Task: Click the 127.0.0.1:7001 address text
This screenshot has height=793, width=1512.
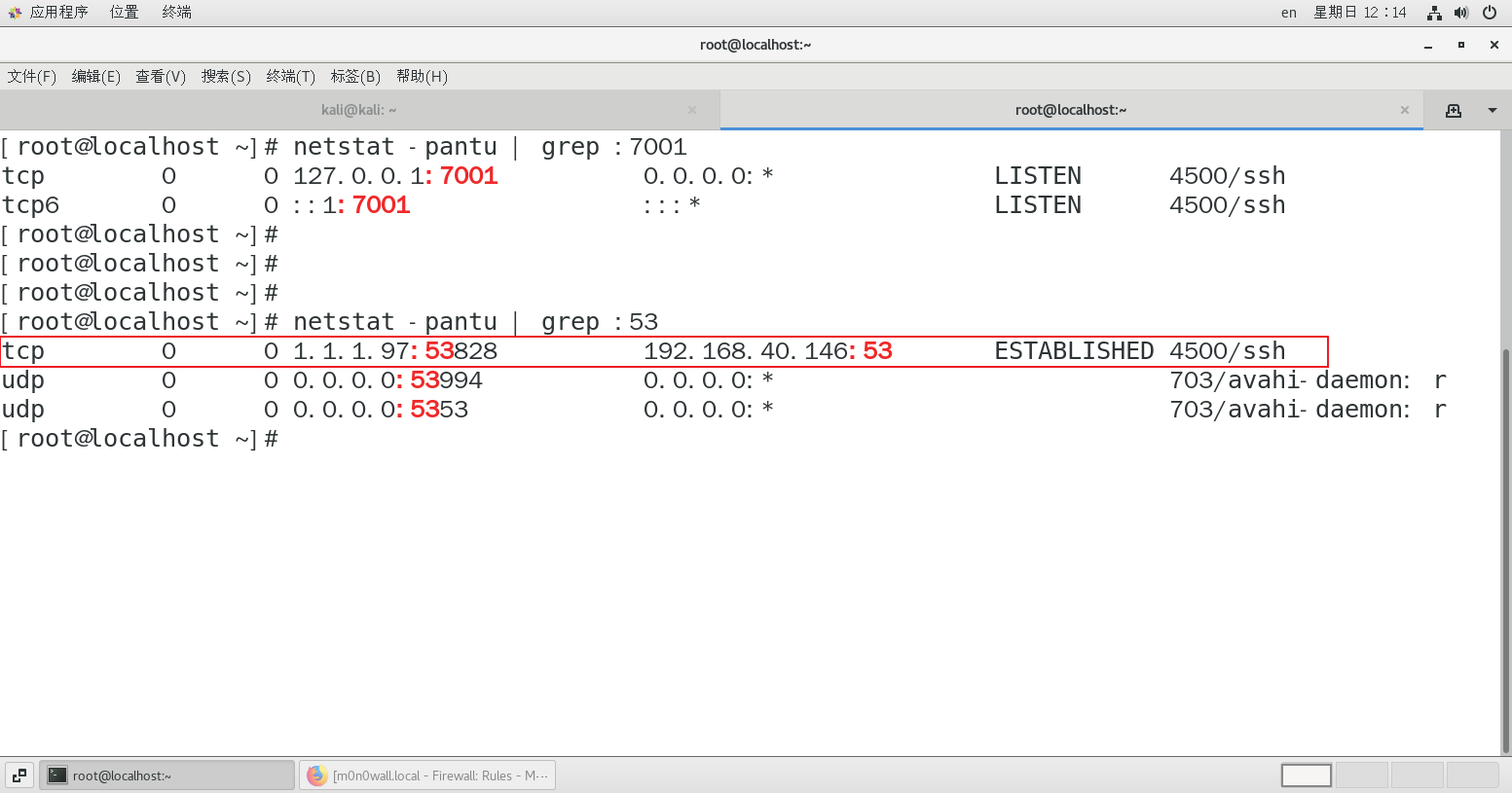Action: click(395, 176)
